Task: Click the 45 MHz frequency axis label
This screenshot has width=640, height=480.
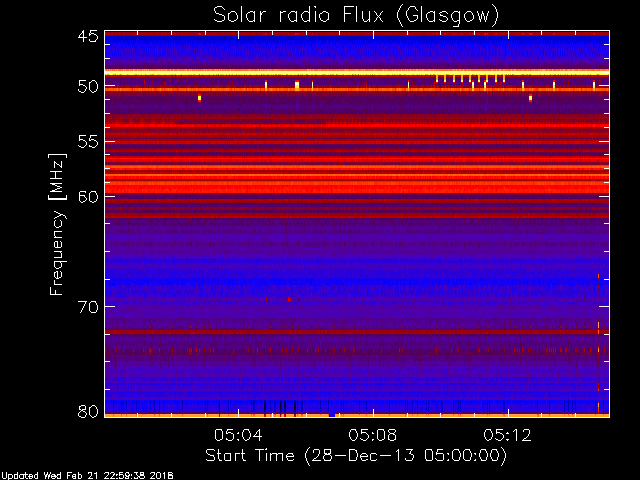Action: pyautogui.click(x=88, y=37)
